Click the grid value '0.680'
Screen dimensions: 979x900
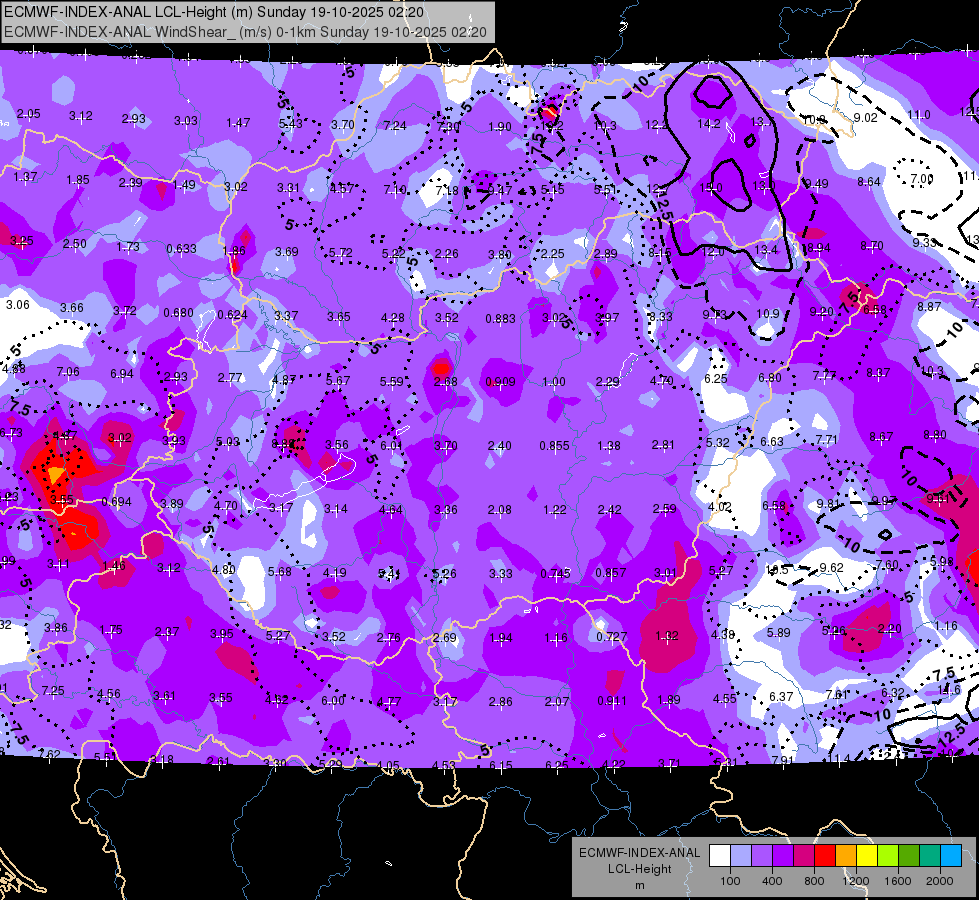point(178,312)
